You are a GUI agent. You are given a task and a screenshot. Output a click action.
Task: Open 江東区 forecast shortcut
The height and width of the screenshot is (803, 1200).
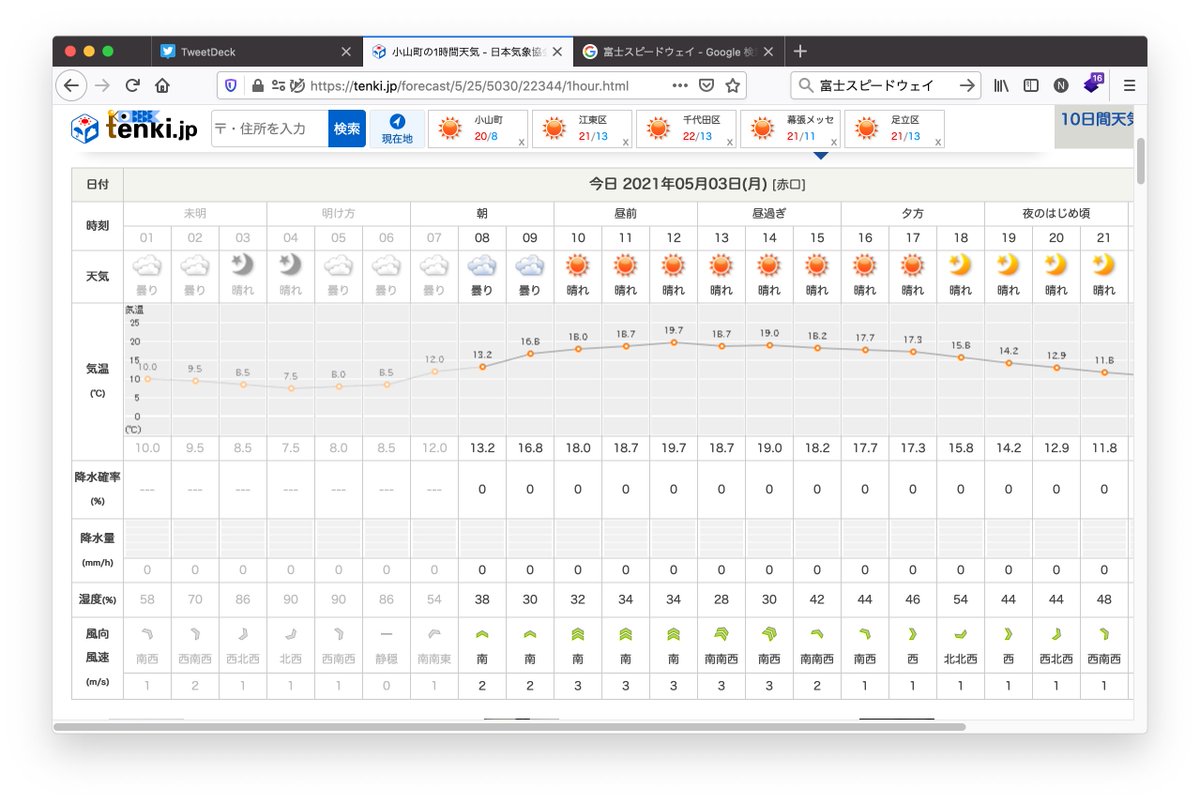point(580,128)
